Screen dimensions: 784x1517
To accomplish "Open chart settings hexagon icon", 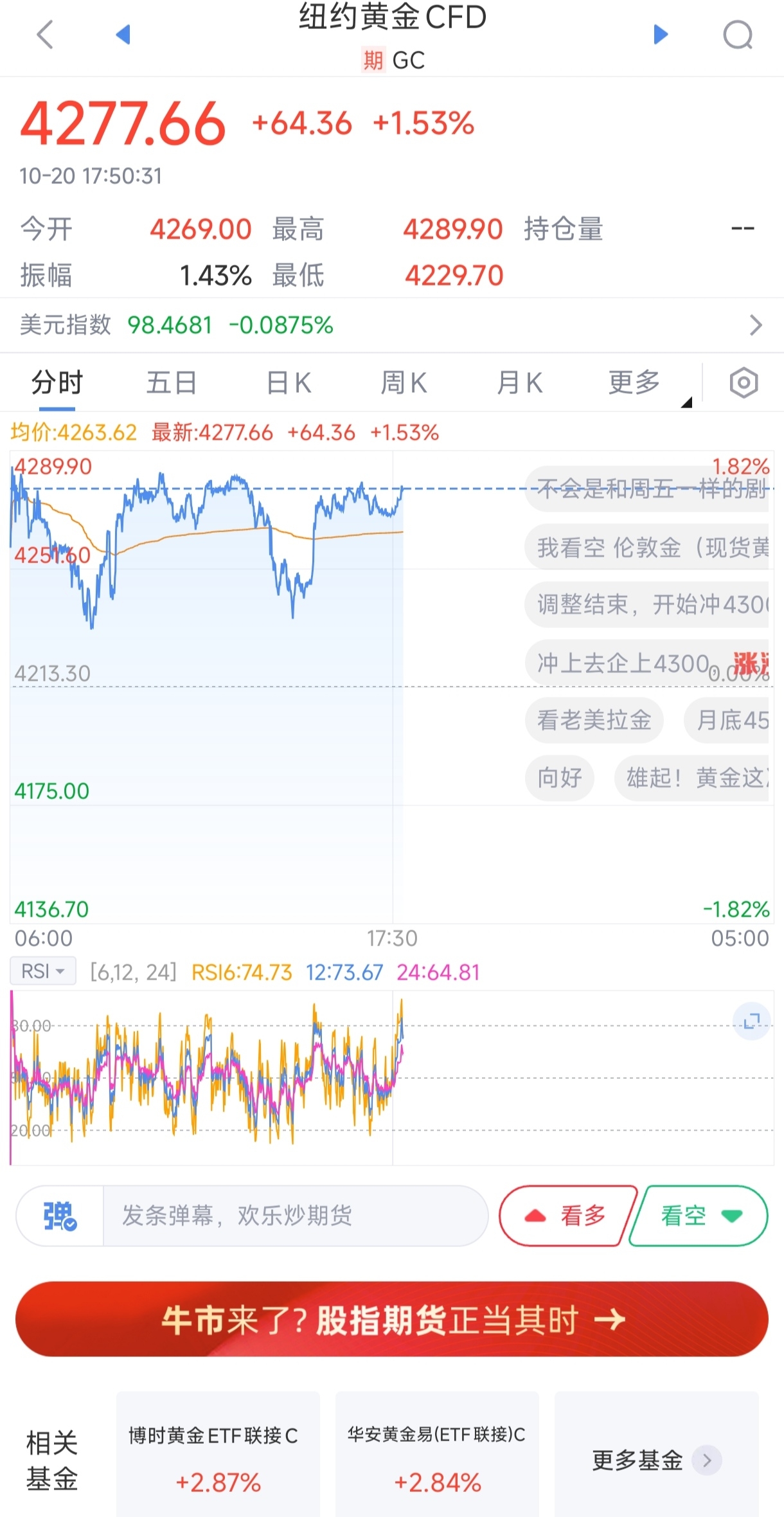I will (x=744, y=382).
